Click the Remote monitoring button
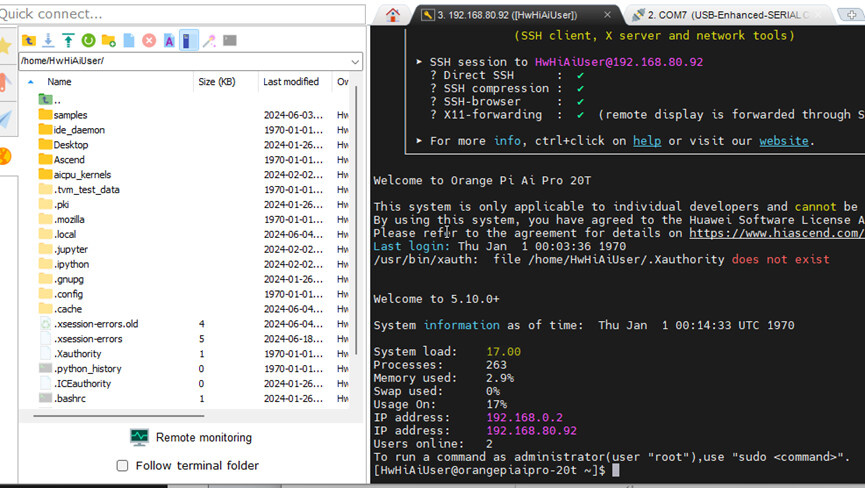 (190, 437)
